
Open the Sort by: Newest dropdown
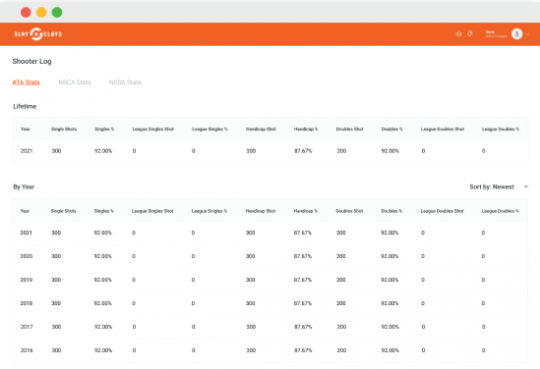tap(499, 187)
